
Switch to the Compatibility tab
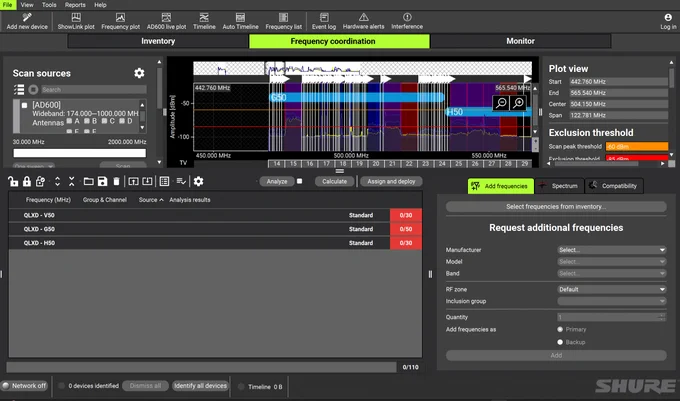click(614, 186)
